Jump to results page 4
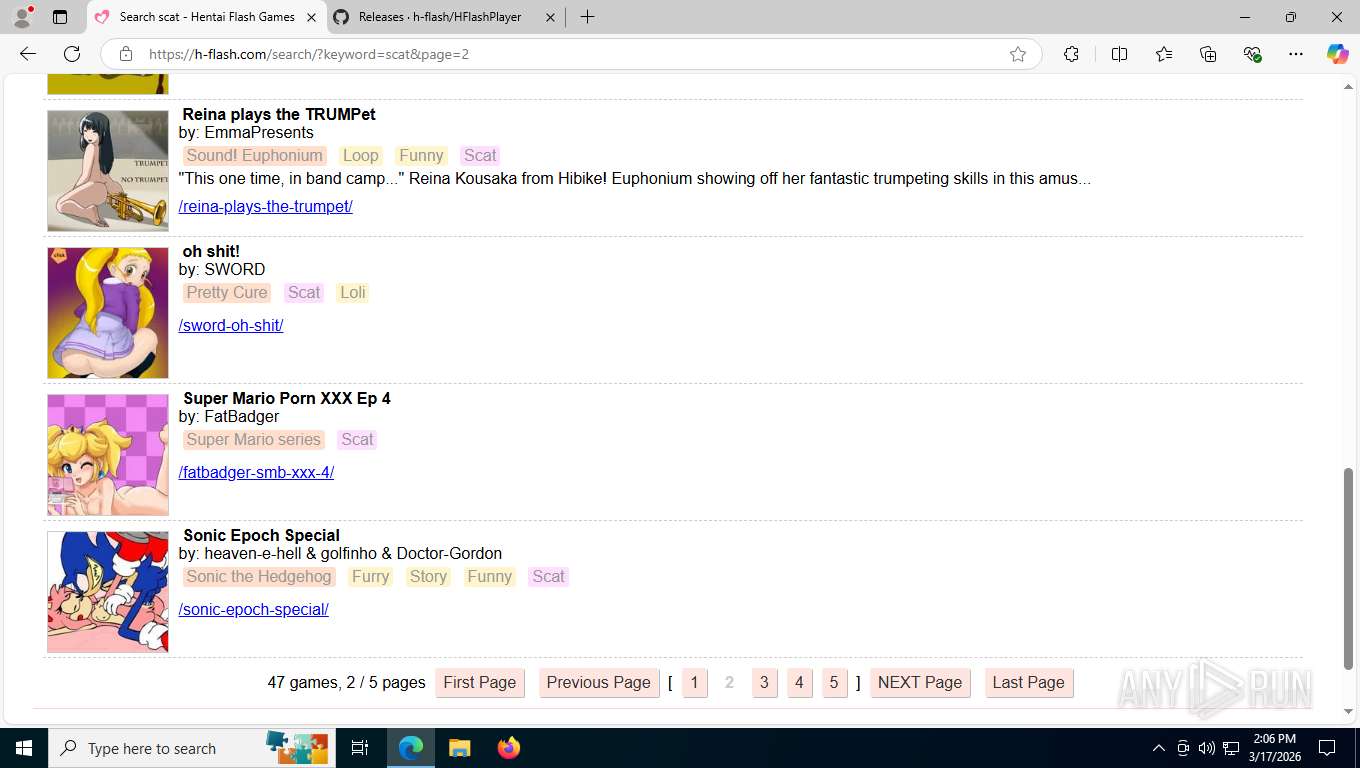1360x768 pixels. click(x=799, y=682)
